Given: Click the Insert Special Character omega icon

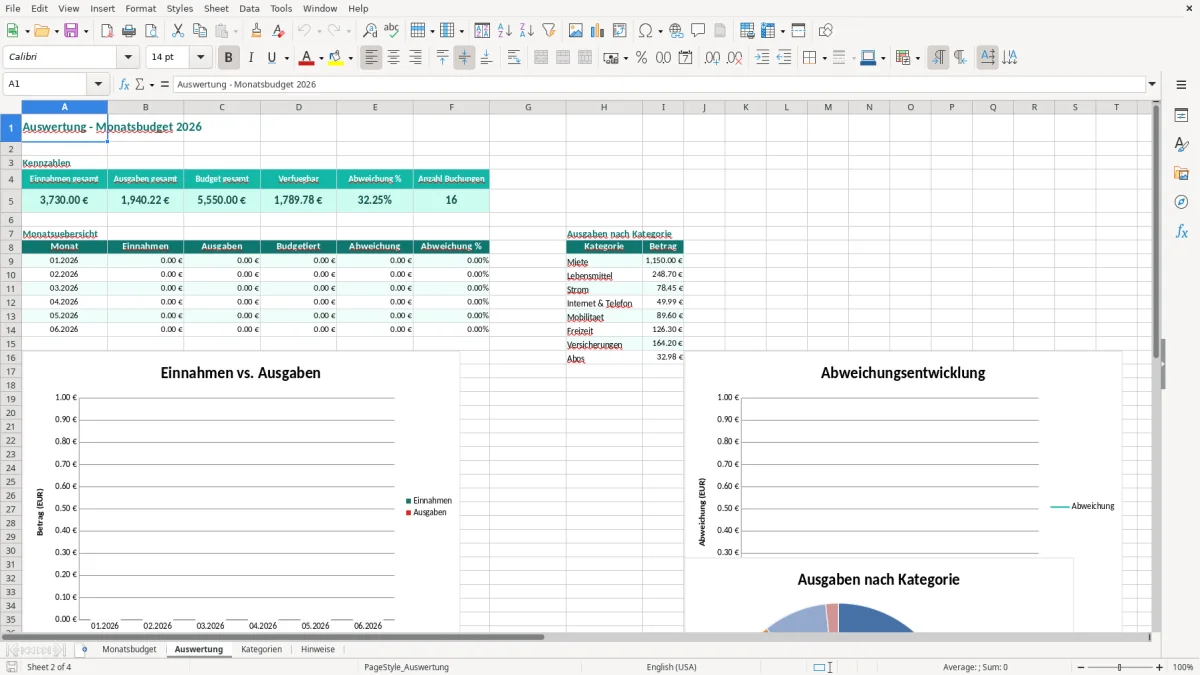Looking at the screenshot, I should [645, 31].
